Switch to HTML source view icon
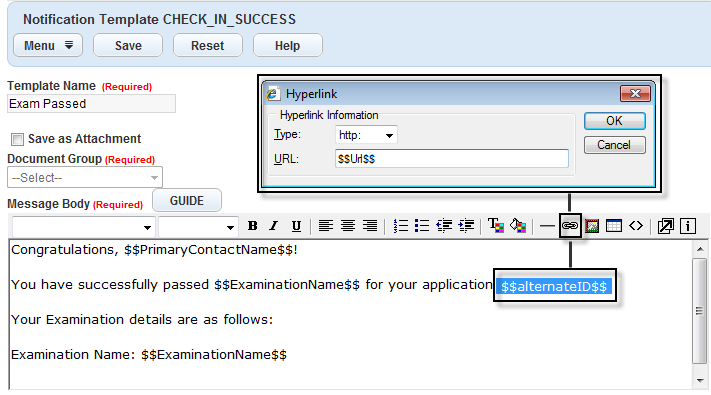Viewport: 711px width, 395px height. pos(636,225)
